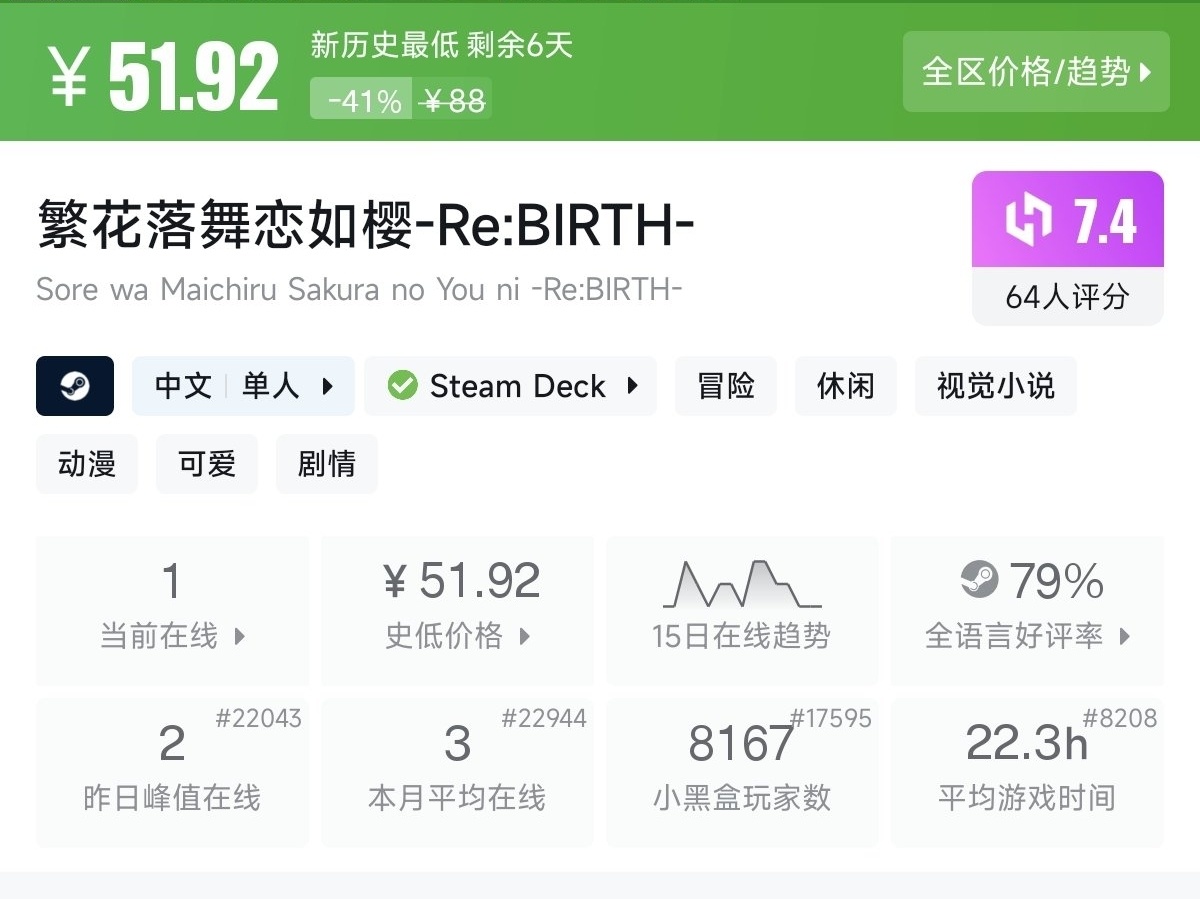Open the all-region price trend button

pos(1036,72)
